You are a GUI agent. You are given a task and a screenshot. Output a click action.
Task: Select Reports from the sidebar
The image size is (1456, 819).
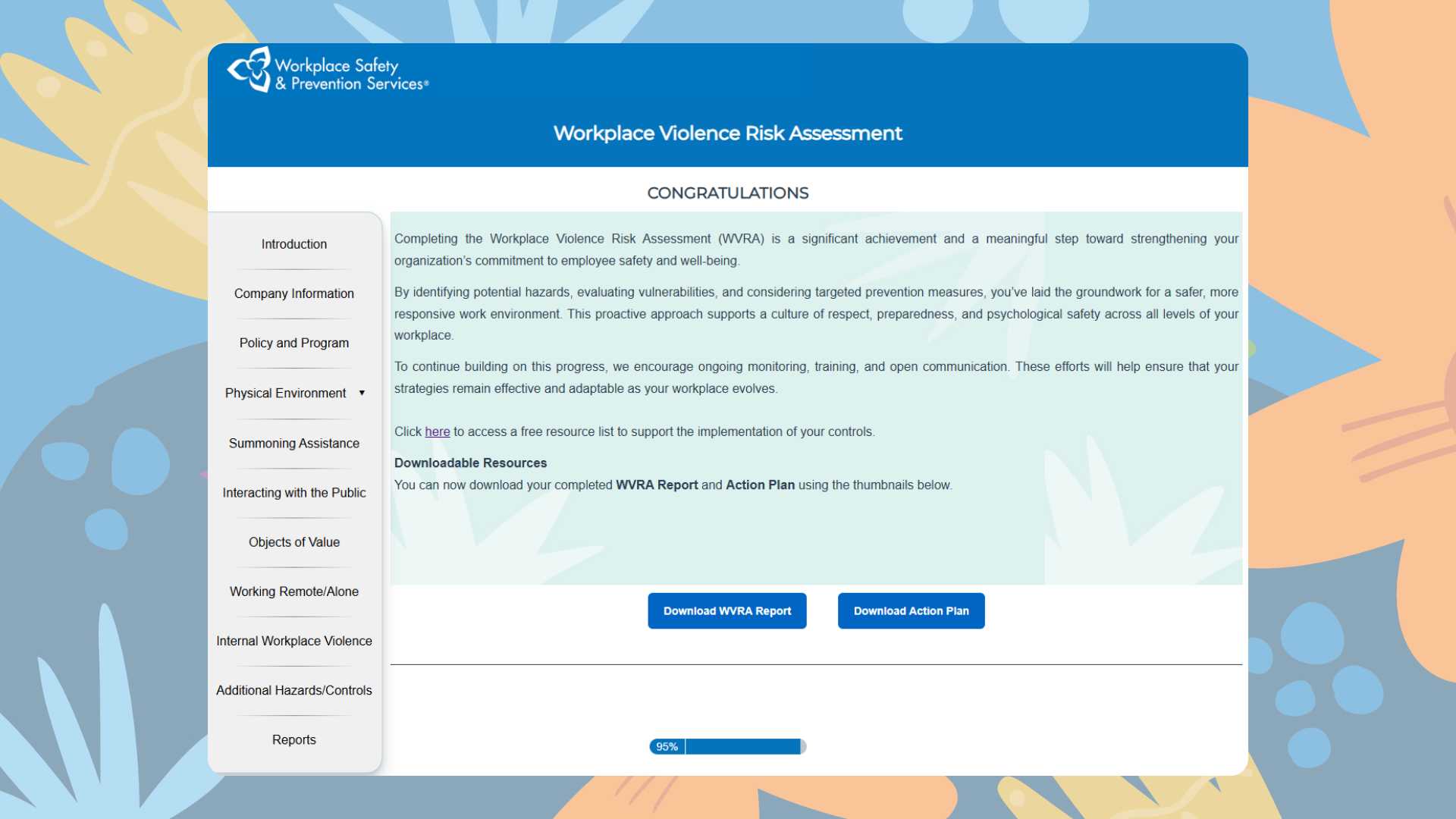point(293,739)
